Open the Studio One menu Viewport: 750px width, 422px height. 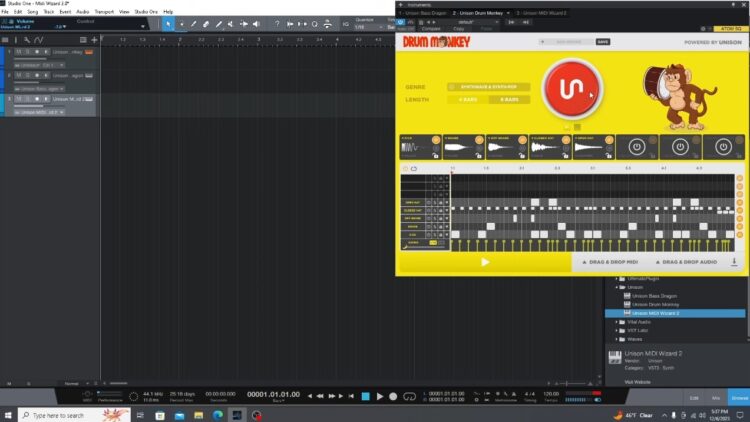[146, 11]
